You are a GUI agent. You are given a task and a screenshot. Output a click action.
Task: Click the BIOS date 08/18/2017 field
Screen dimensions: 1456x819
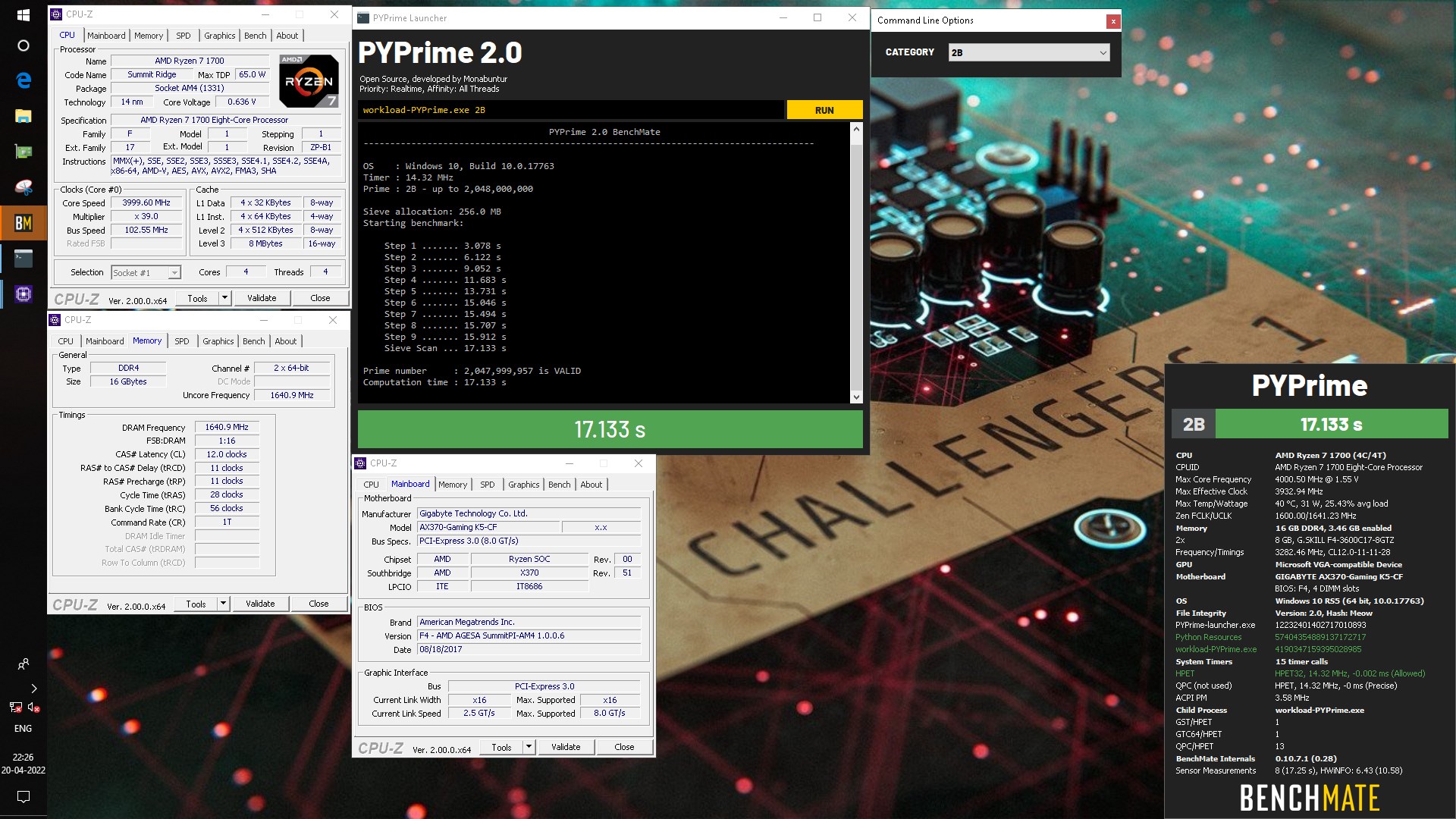[529, 649]
